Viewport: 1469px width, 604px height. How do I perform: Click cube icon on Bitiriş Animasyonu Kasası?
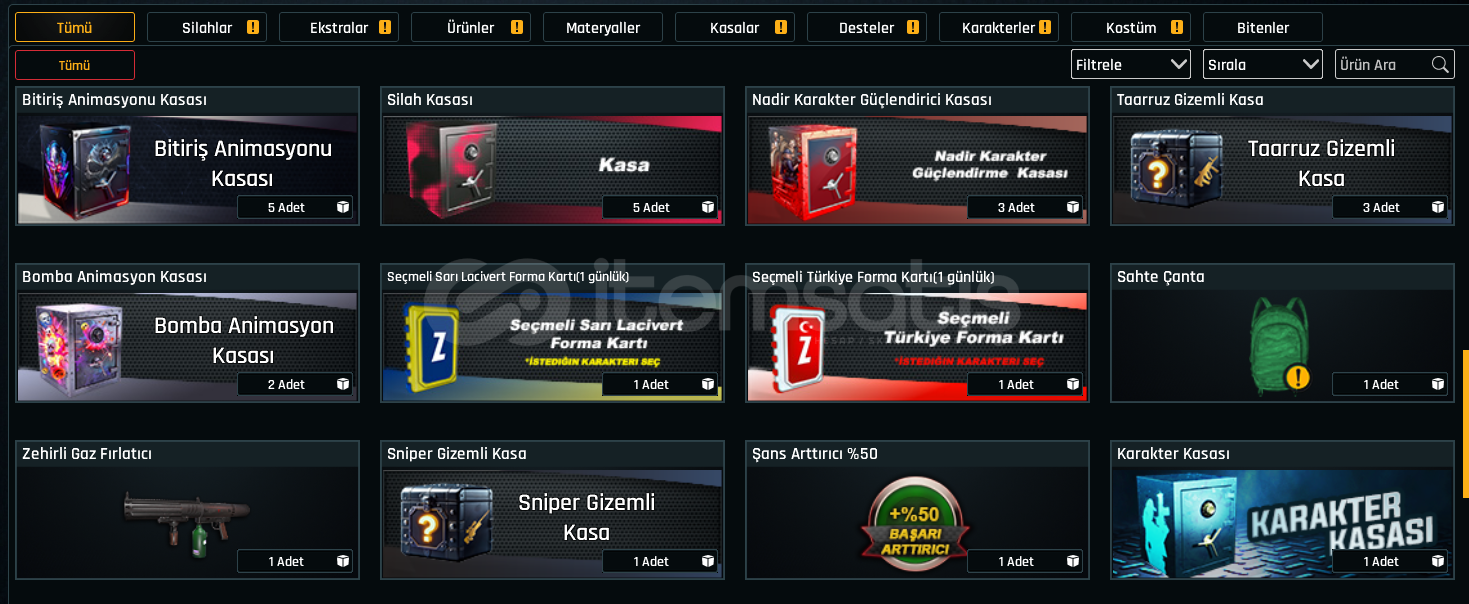[343, 207]
